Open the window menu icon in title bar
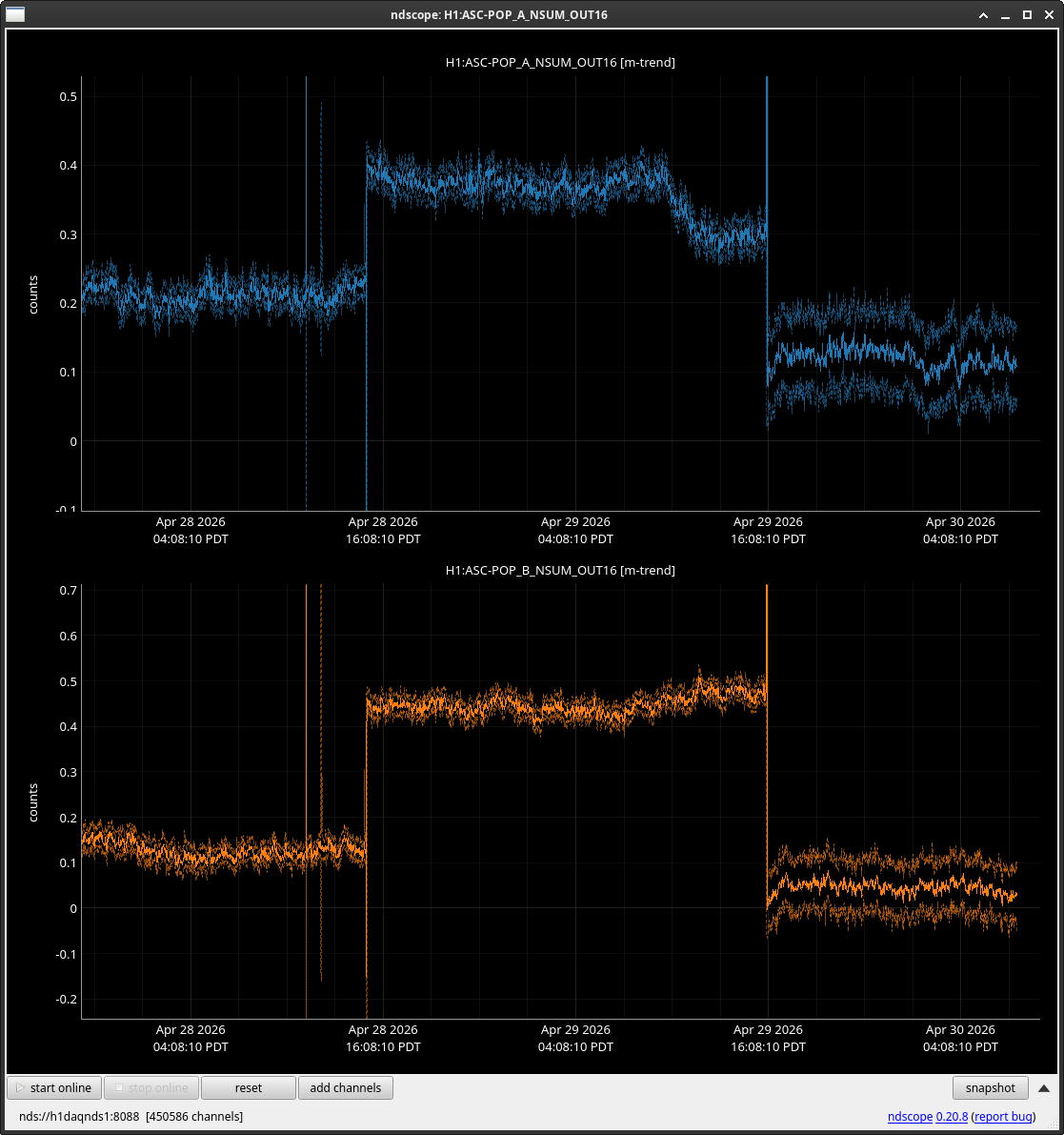Screen dimensions: 1064x1135 pos(15,14)
